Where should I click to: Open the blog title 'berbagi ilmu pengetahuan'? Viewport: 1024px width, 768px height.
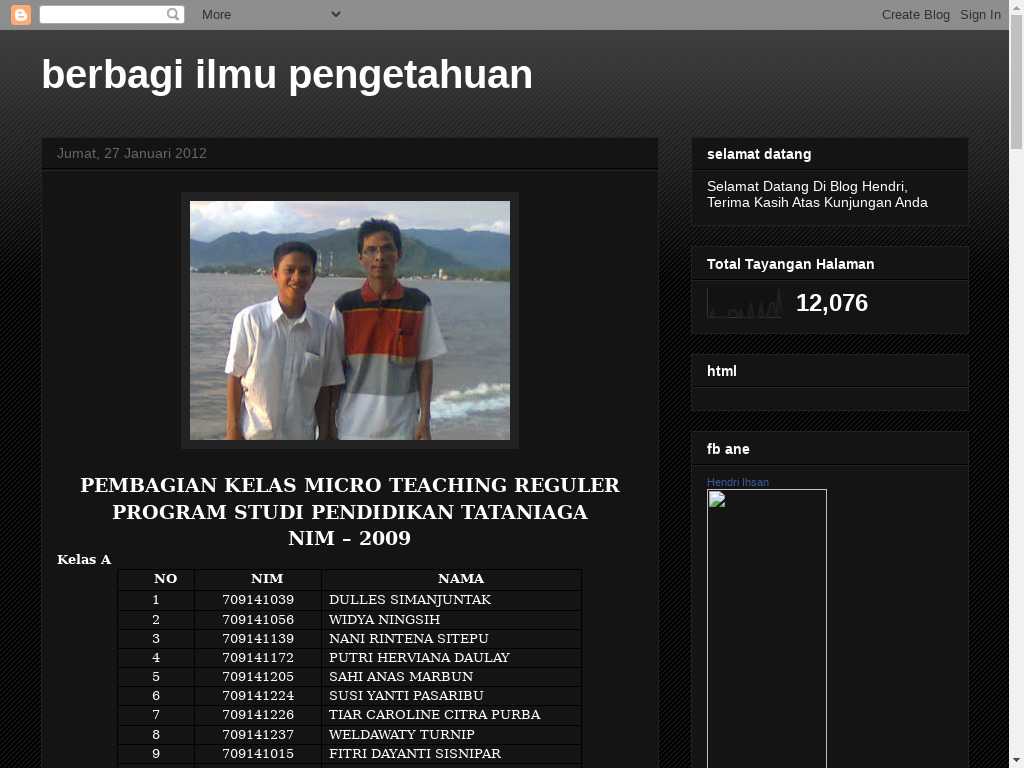click(287, 74)
